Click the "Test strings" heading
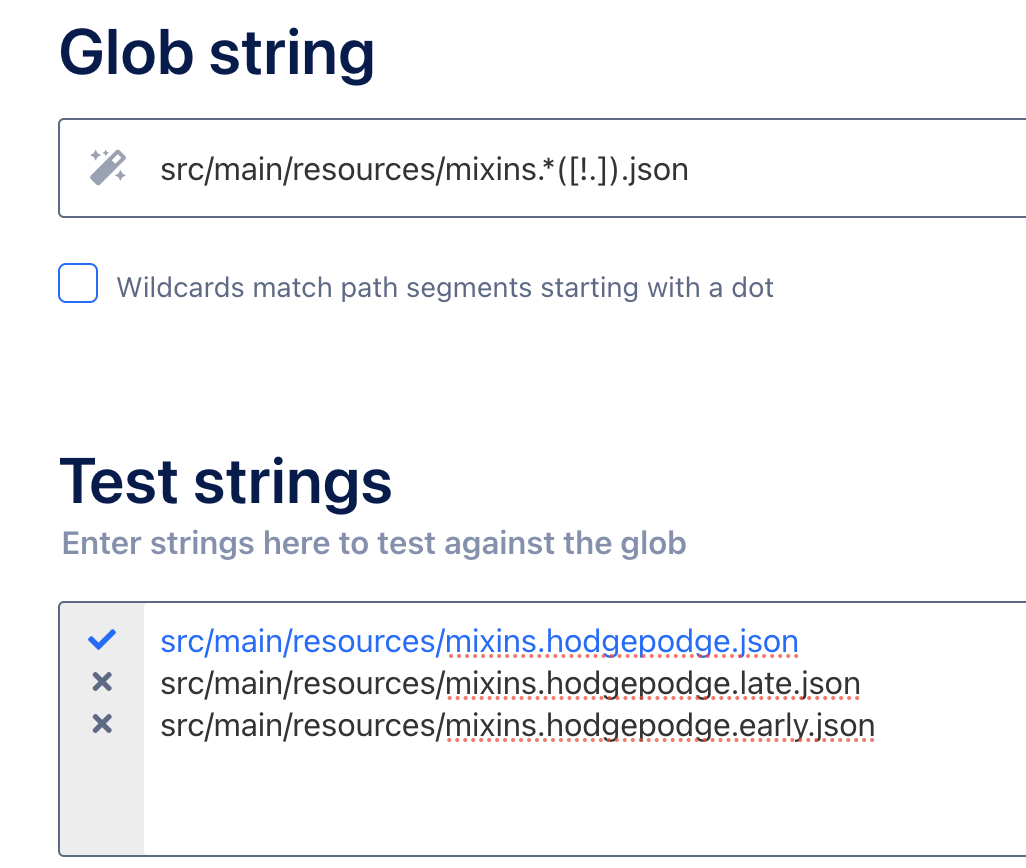This screenshot has height=868, width=1026. point(225,481)
